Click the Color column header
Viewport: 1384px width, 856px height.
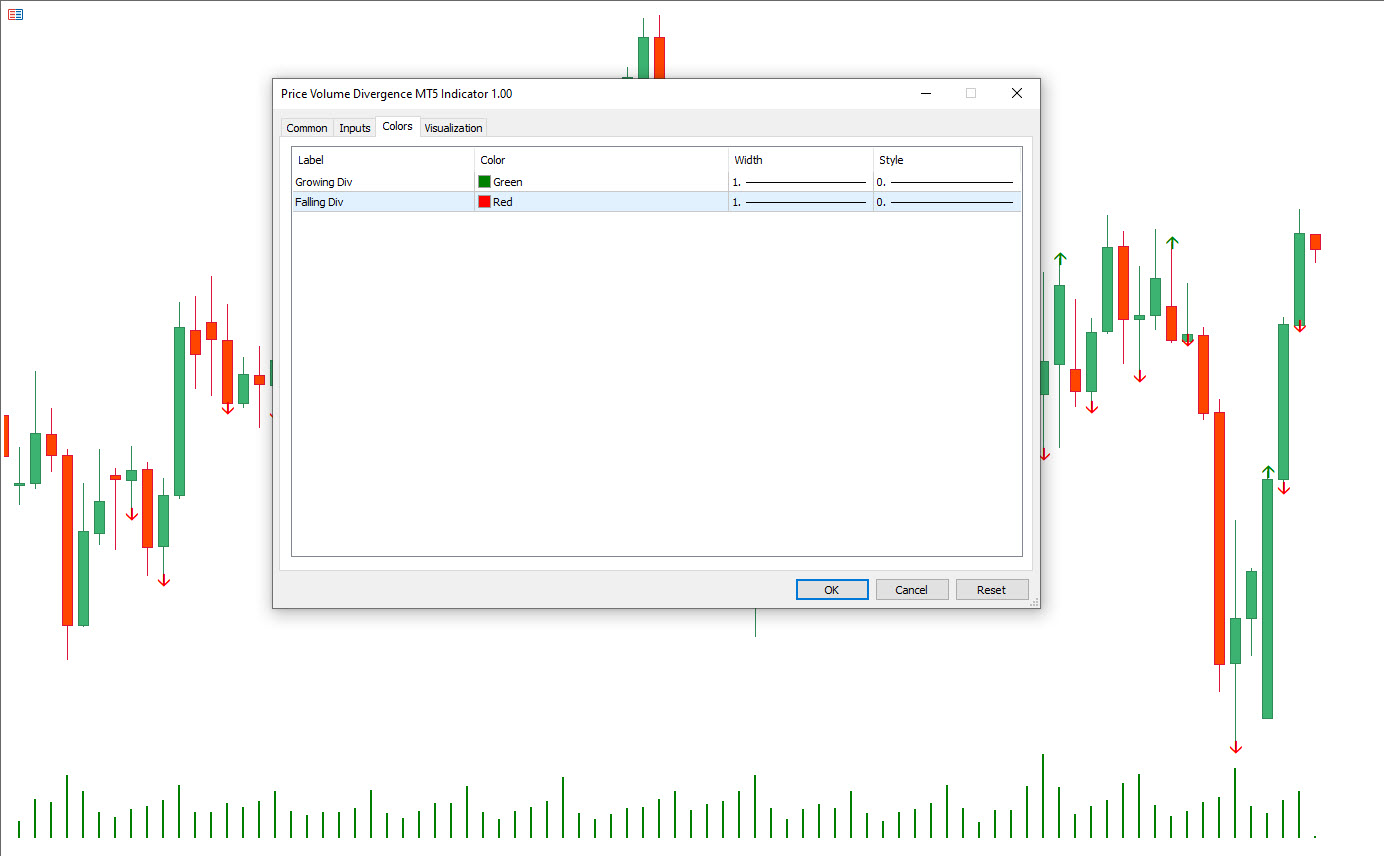pyautogui.click(x=601, y=160)
